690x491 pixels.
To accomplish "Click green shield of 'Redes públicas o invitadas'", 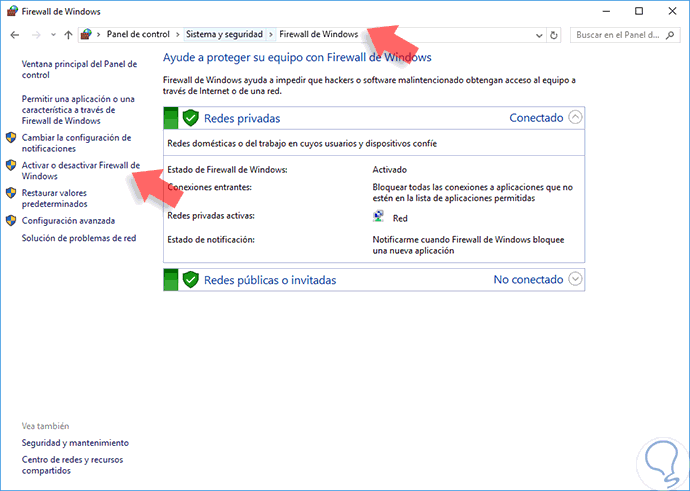I will [x=191, y=280].
